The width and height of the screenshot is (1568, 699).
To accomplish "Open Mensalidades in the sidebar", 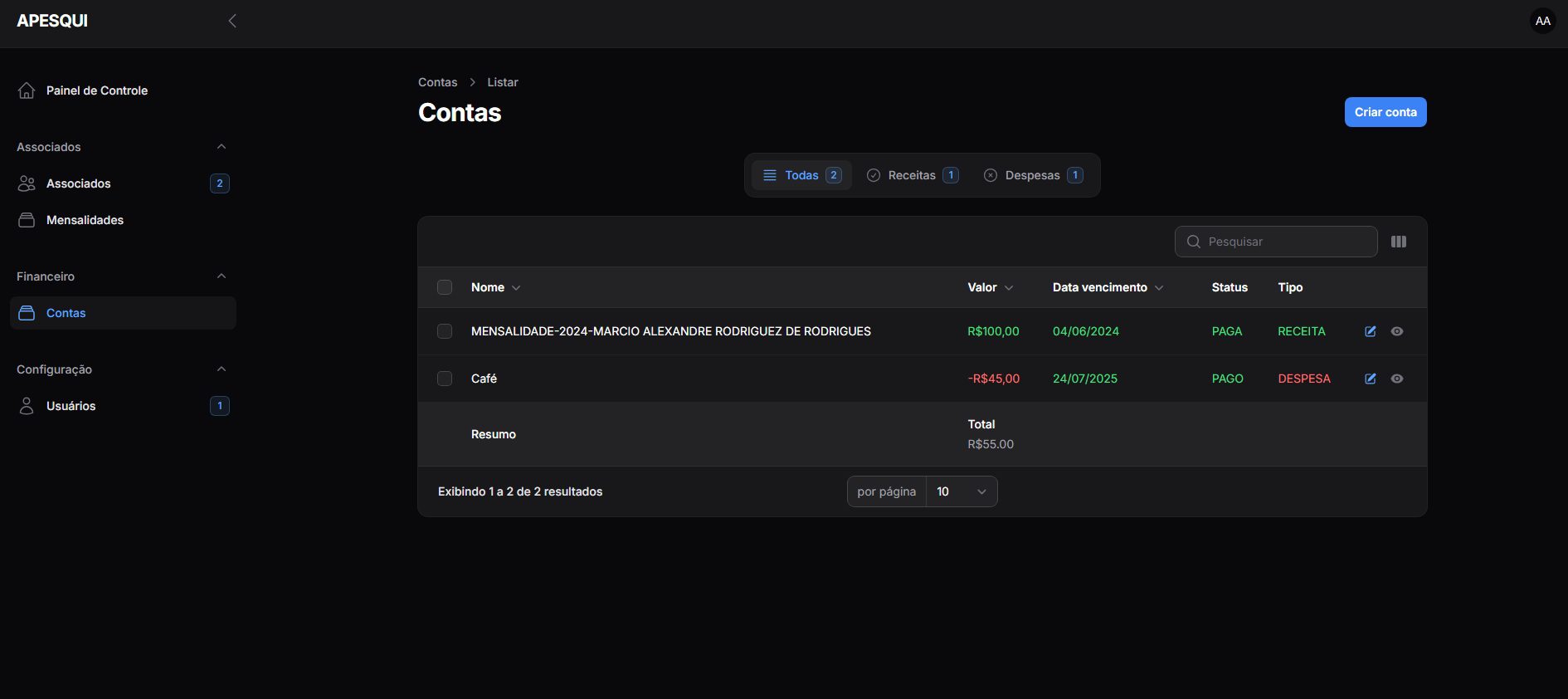I will [85, 220].
